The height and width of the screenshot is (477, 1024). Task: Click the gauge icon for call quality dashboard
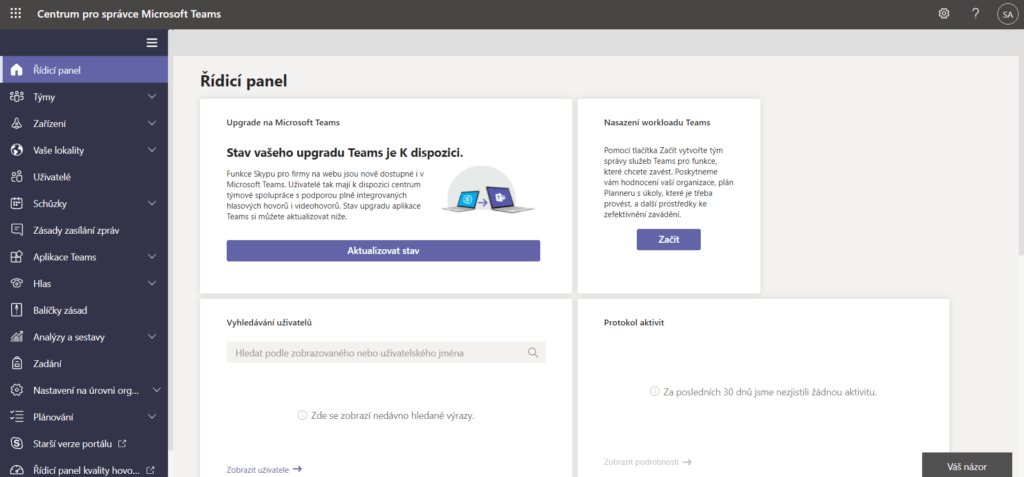click(x=17, y=470)
